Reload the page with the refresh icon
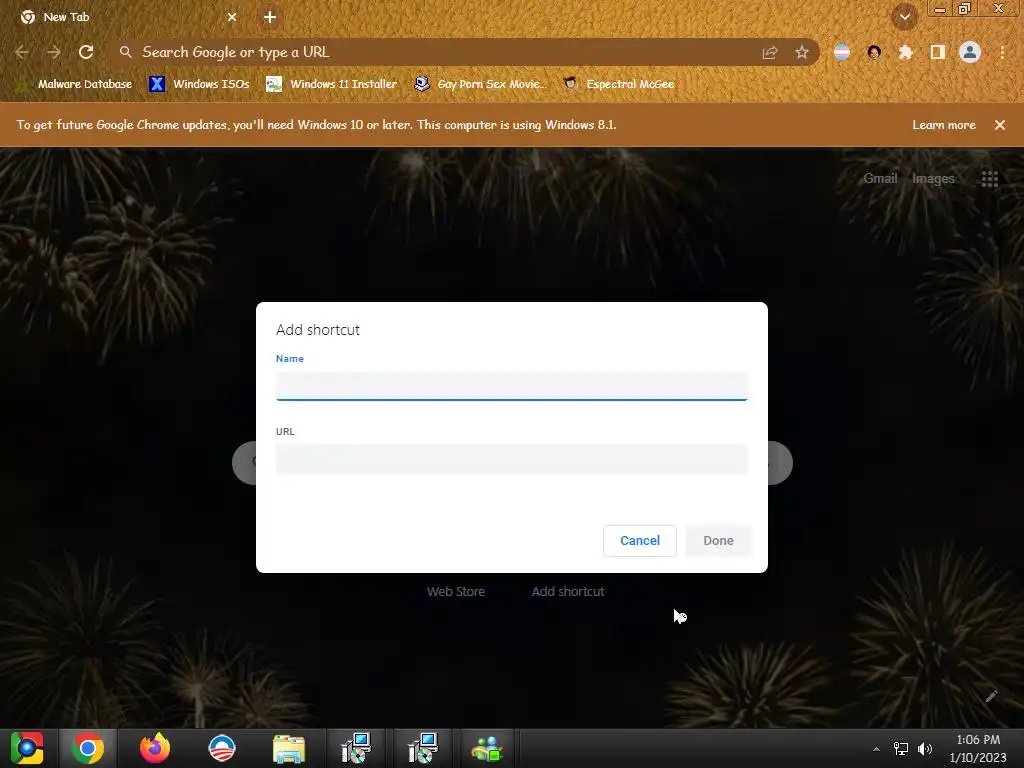The width and height of the screenshot is (1024, 768). tap(86, 52)
